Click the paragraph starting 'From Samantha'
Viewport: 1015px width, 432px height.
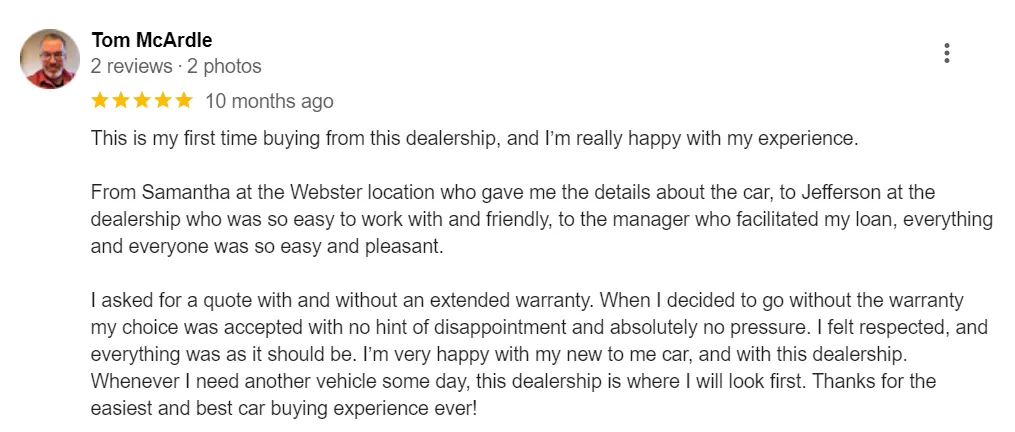coord(542,220)
